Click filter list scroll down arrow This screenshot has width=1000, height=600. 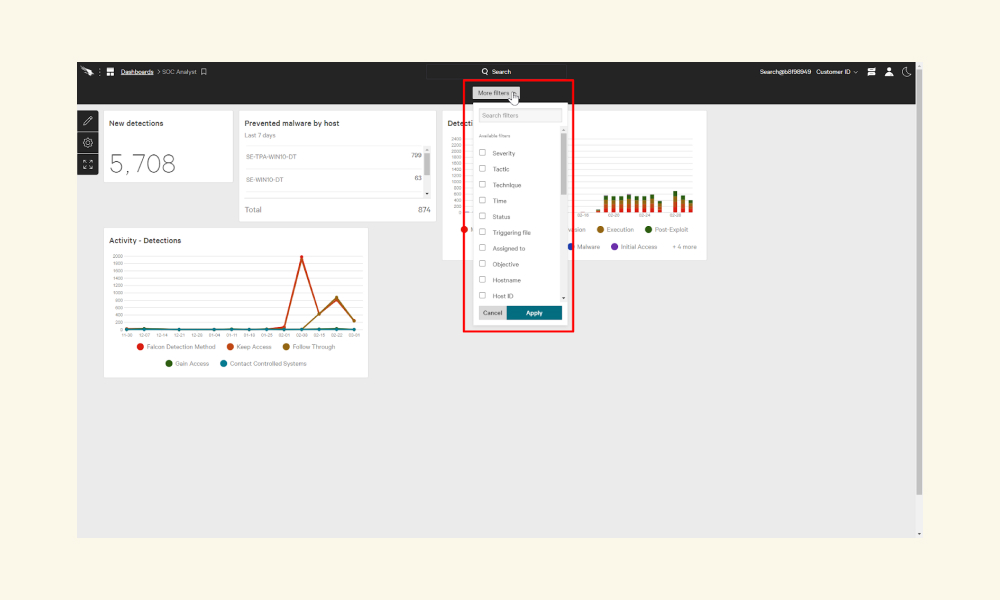click(564, 298)
